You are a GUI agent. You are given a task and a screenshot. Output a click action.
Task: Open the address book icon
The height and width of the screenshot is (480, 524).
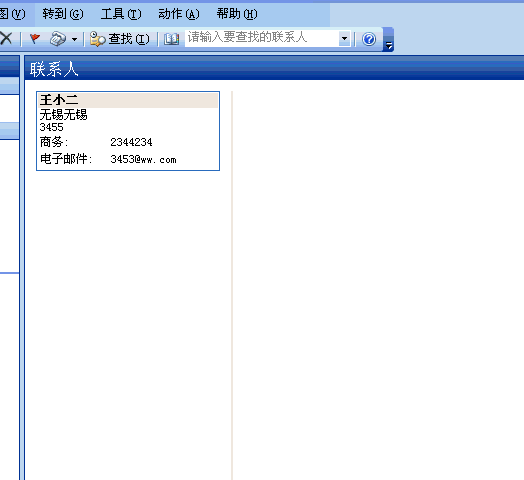point(171,39)
